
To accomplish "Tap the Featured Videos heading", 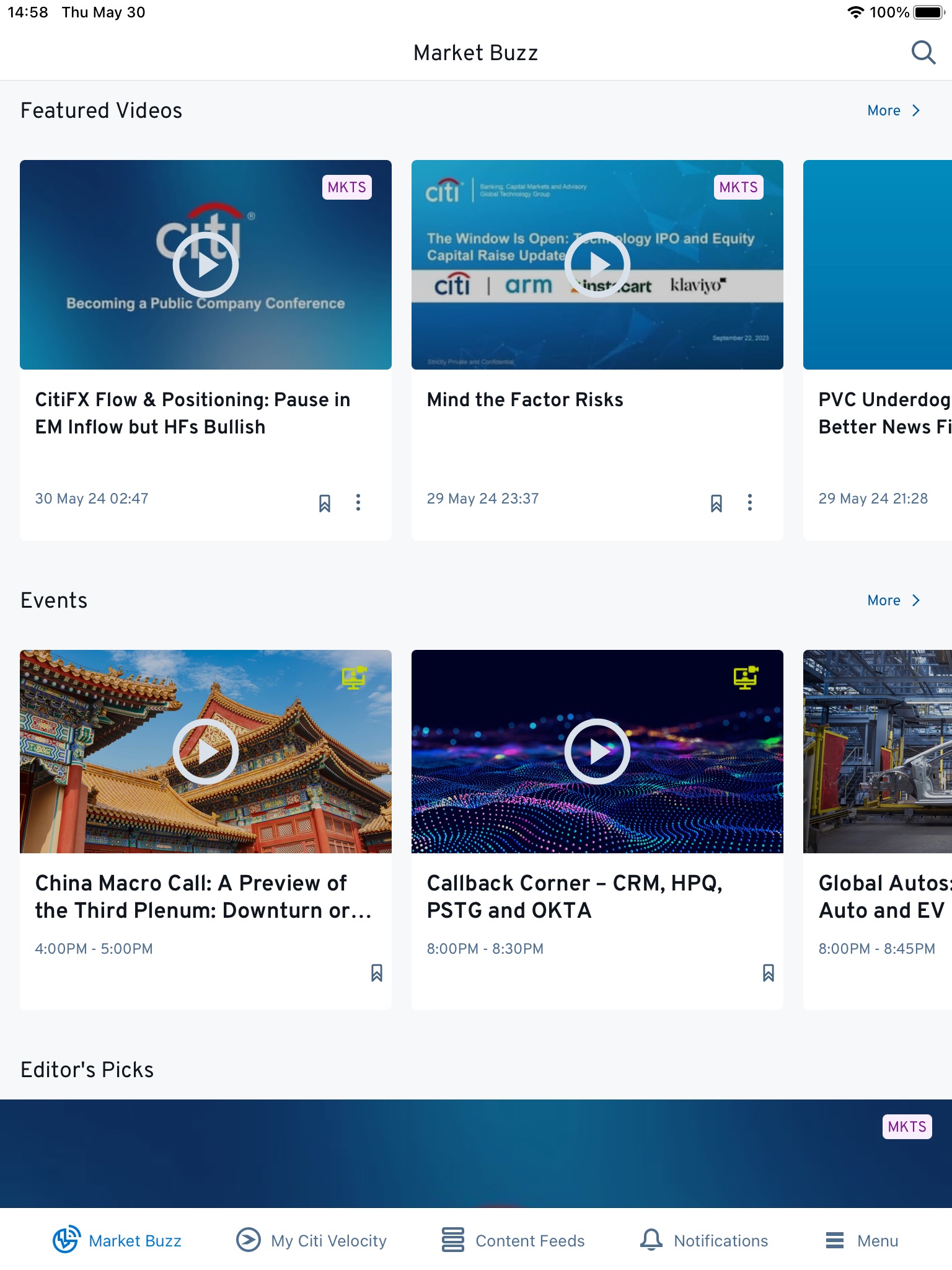I will tap(101, 110).
